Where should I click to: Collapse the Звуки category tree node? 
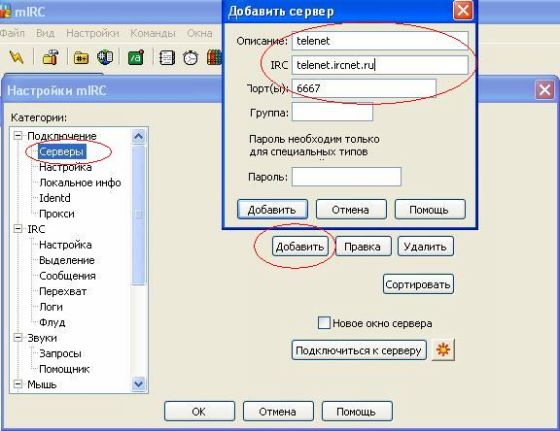18,337
